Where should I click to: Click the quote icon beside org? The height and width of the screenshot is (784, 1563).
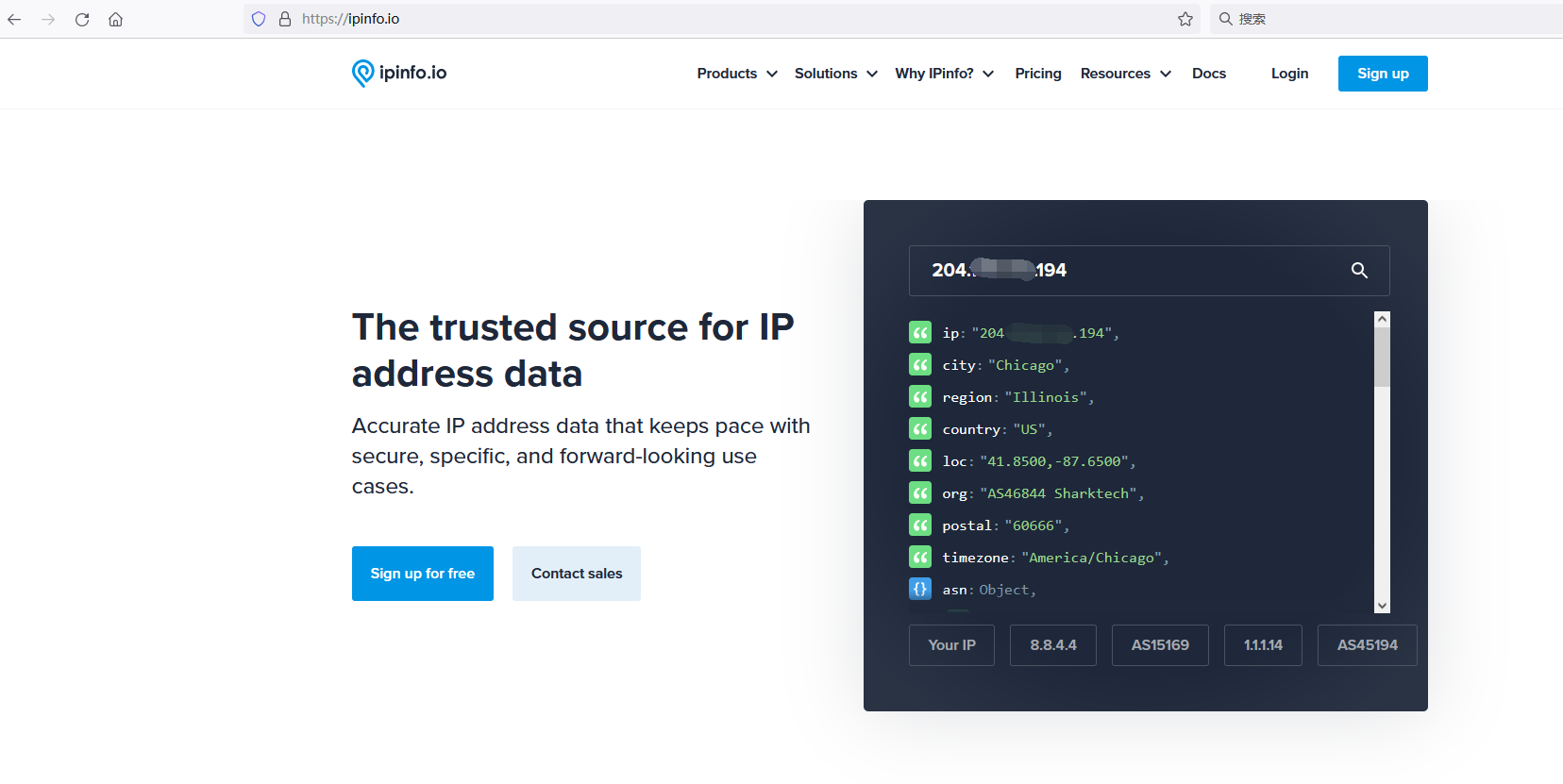[920, 492]
